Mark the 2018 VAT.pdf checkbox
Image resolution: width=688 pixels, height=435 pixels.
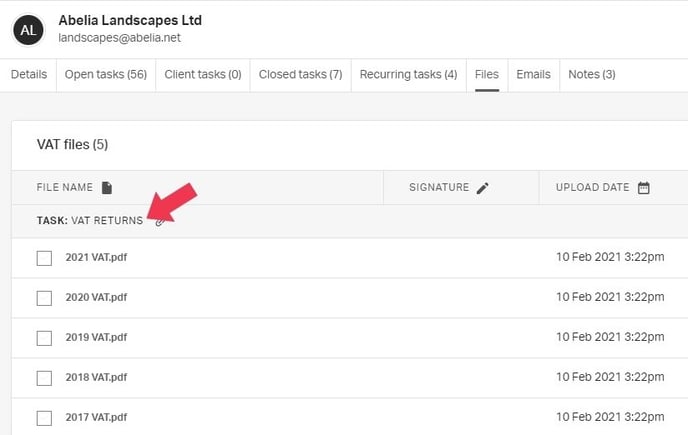pos(44,378)
